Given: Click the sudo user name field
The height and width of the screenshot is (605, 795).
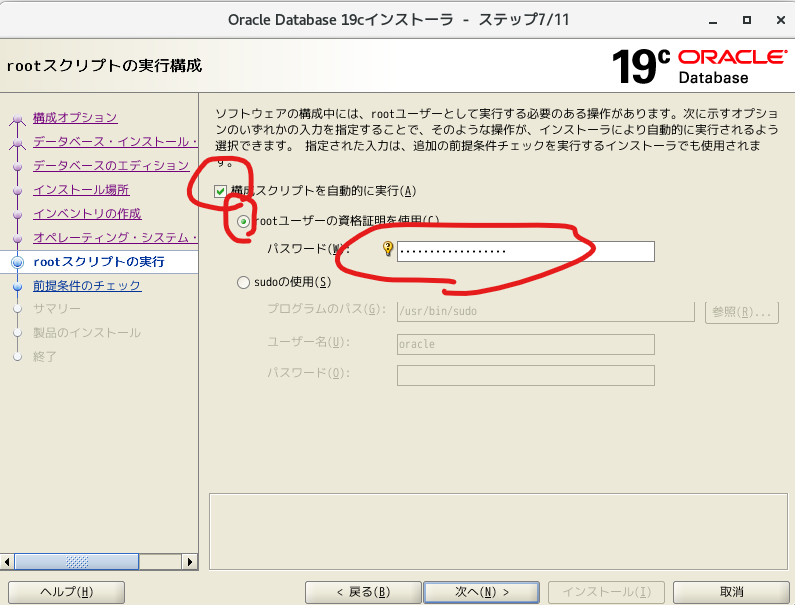Looking at the screenshot, I should [526, 344].
